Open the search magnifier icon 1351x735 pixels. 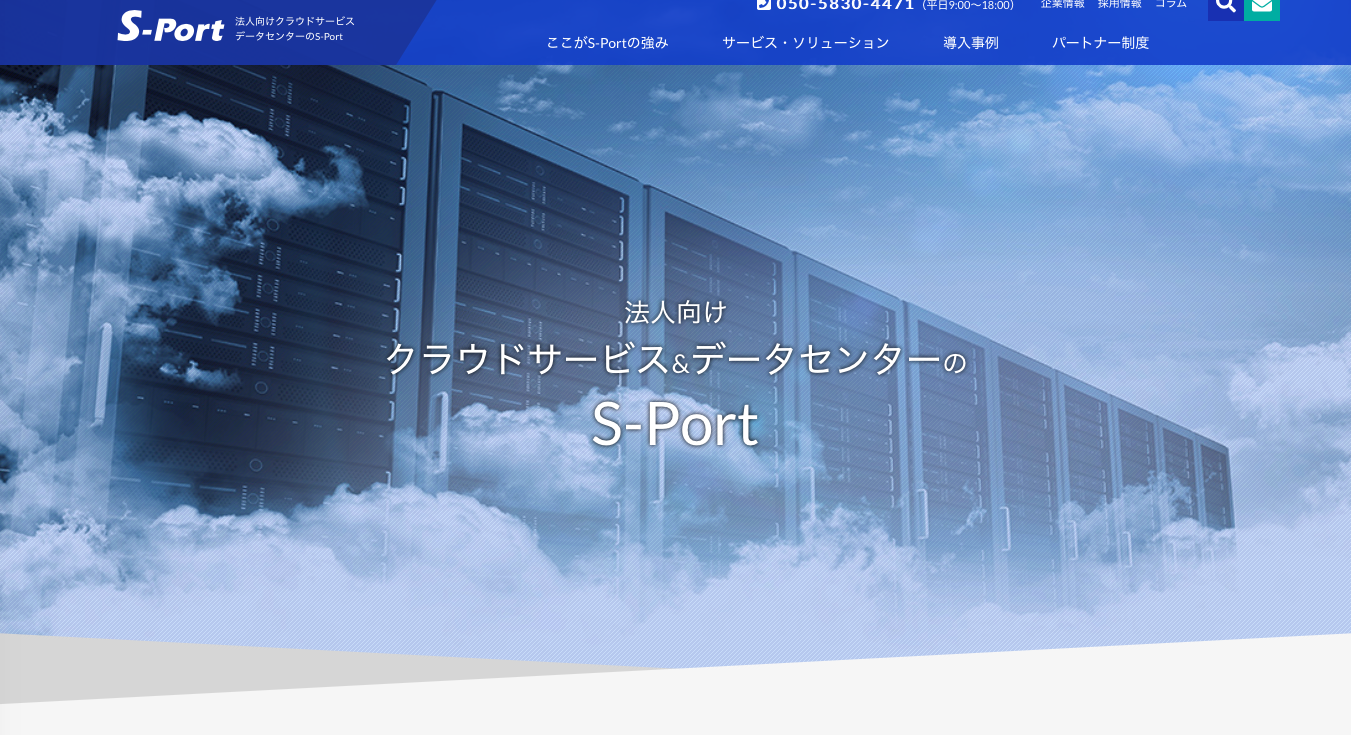click(x=1225, y=6)
